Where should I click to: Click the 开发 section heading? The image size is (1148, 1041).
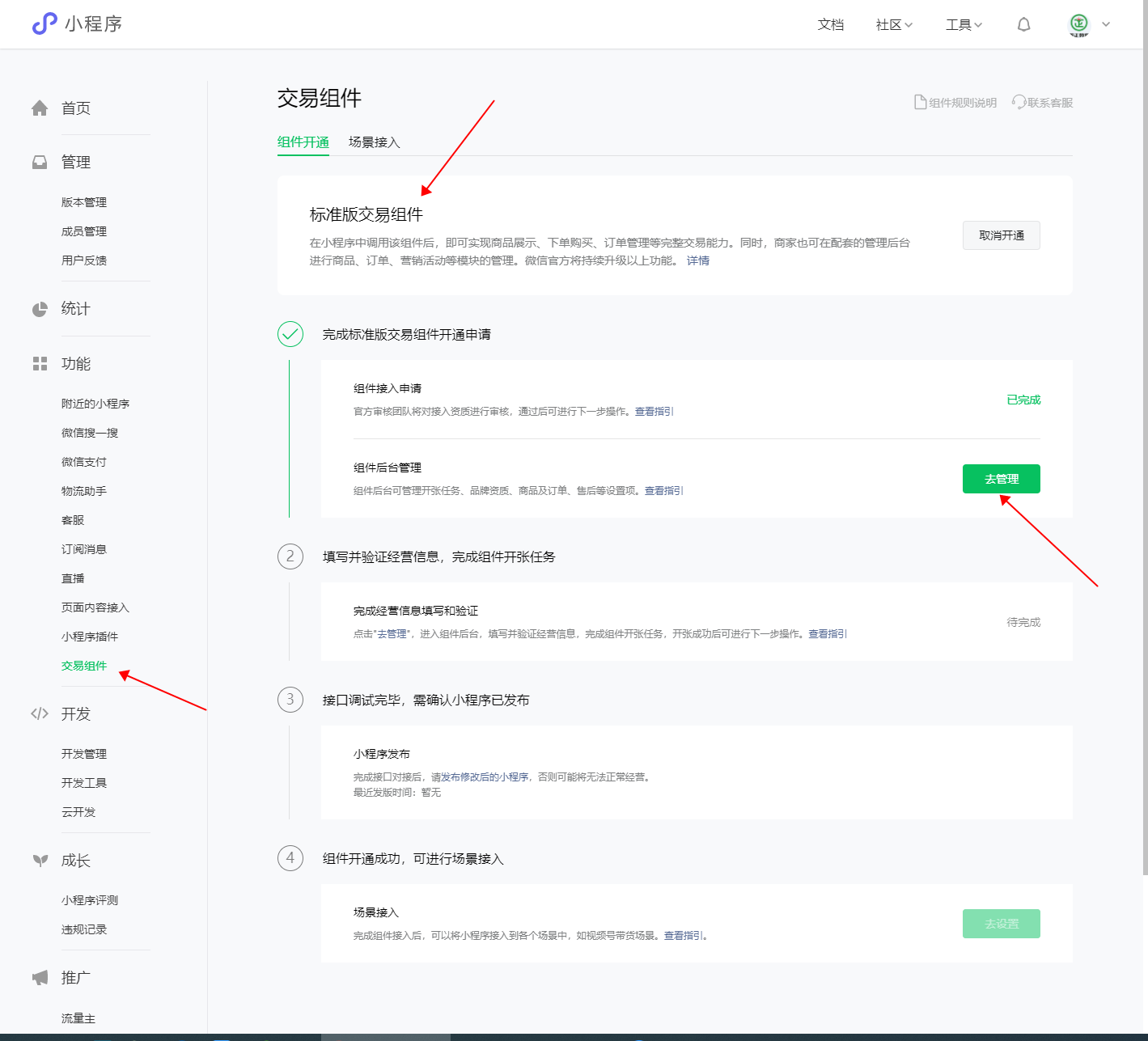76,713
